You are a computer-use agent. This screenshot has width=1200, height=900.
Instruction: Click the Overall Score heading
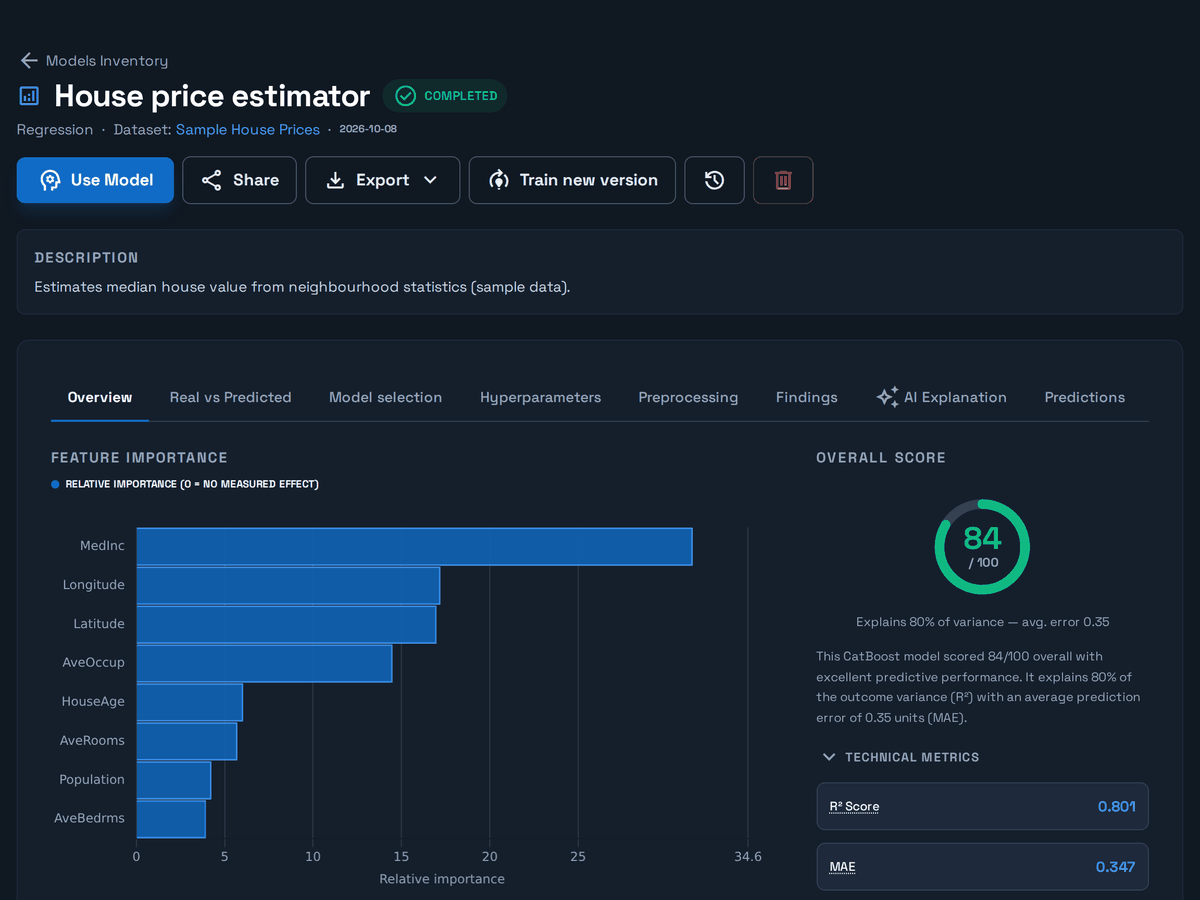pyautogui.click(x=881, y=458)
